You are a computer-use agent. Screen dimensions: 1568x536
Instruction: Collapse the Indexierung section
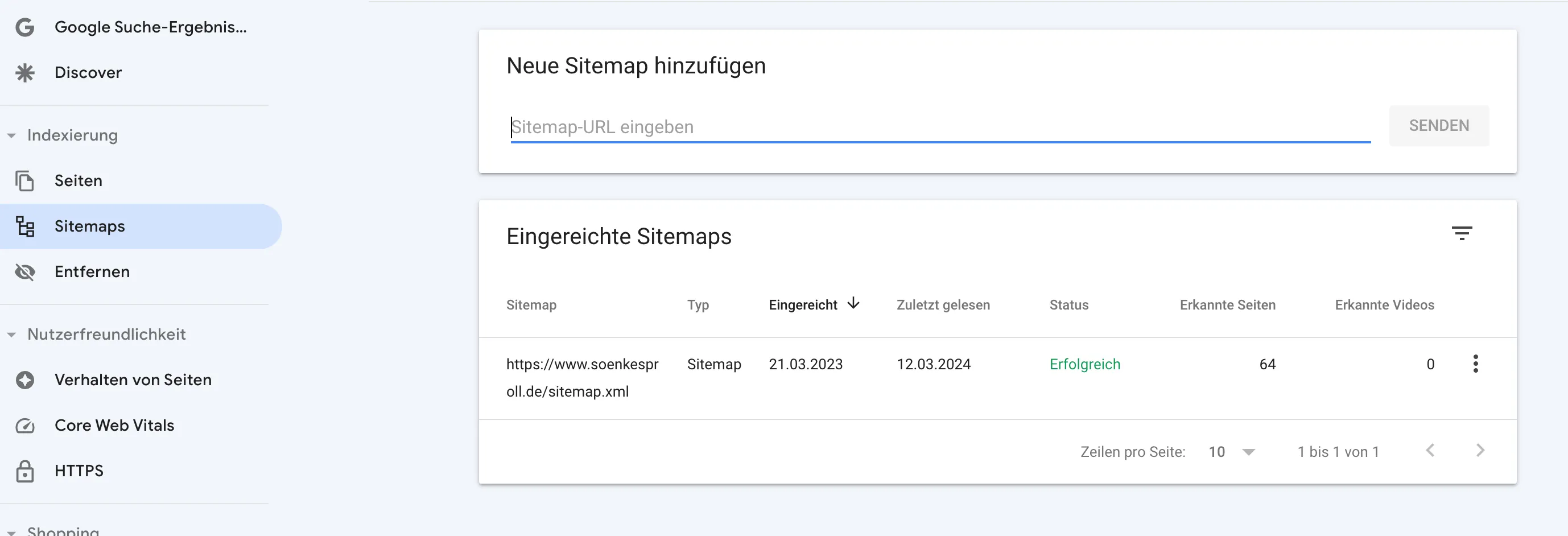click(x=11, y=135)
